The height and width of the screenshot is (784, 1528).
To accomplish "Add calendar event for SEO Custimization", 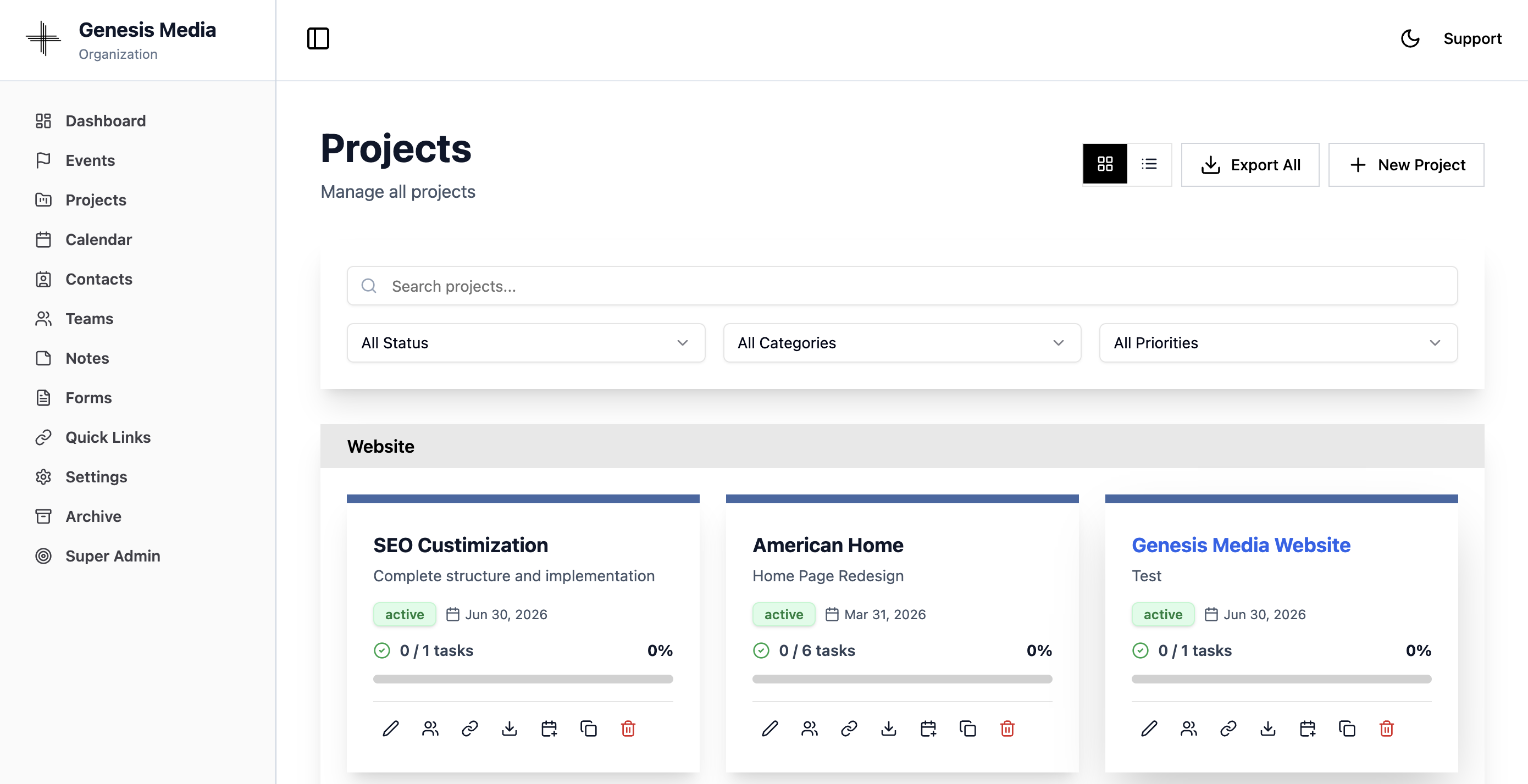I will (549, 729).
